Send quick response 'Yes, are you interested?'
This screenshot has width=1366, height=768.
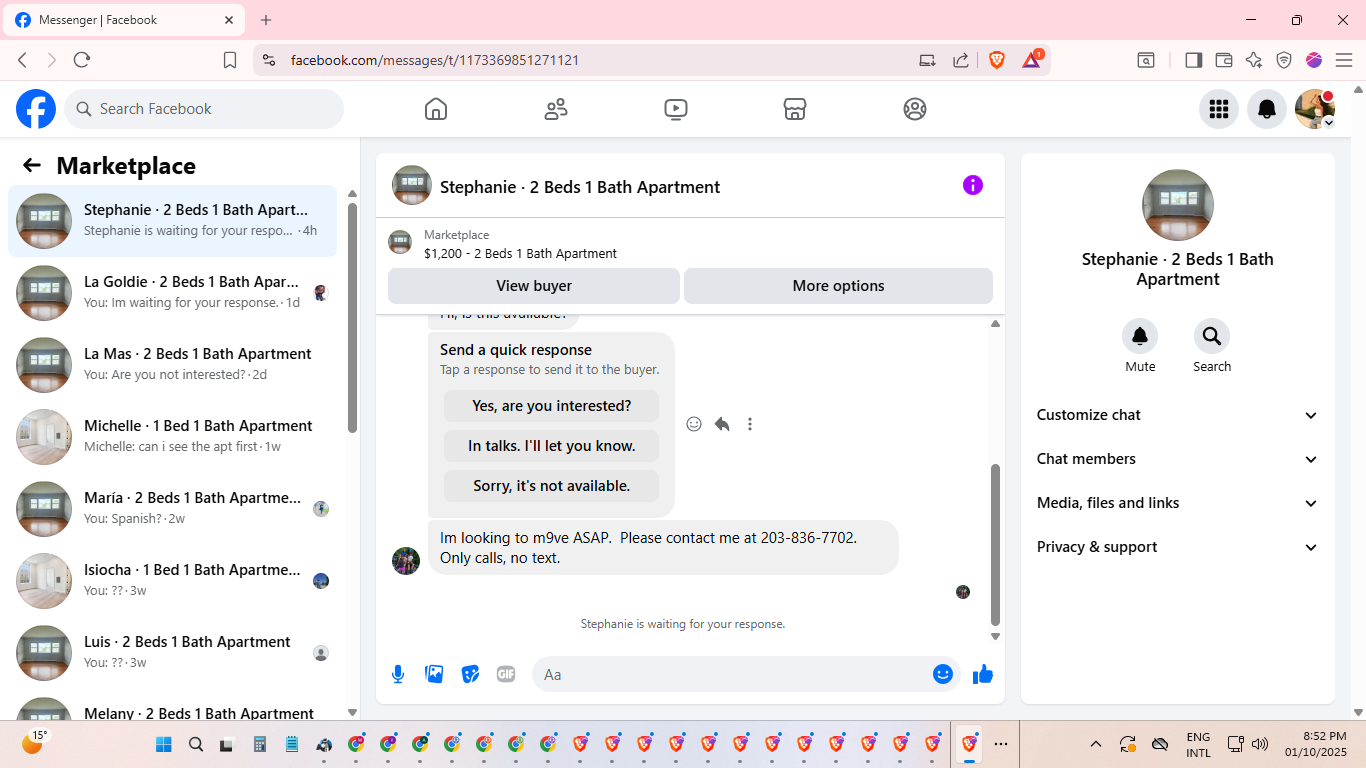point(552,406)
